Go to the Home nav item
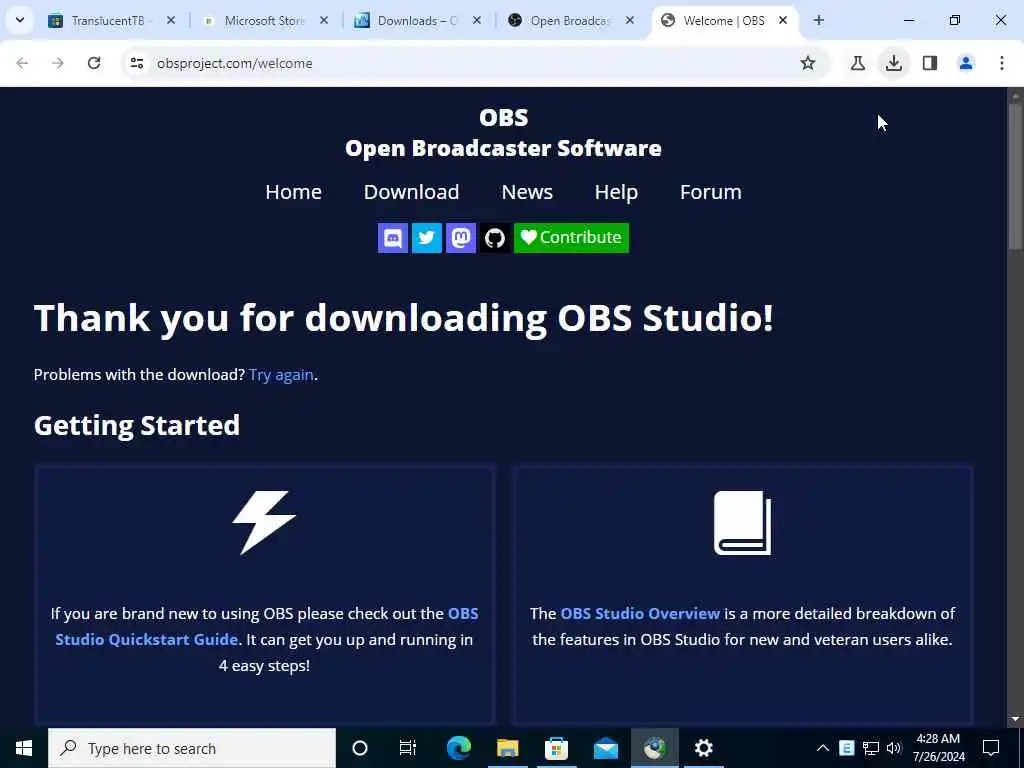Screen dimensions: 1024x768 [x=293, y=192]
